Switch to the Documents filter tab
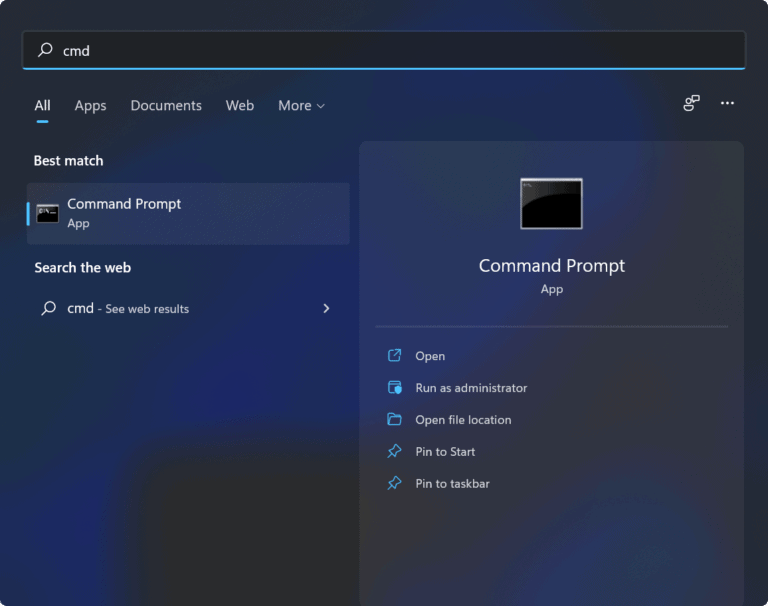 (166, 105)
